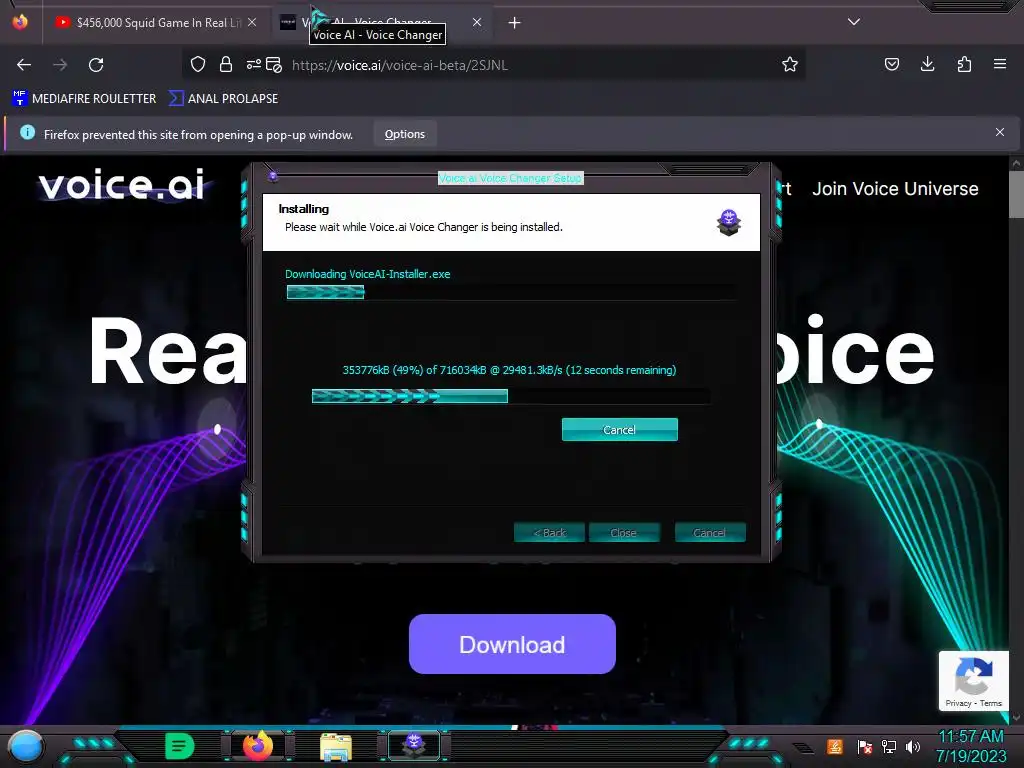
Task: Click the installer's Close button
Action: (624, 532)
